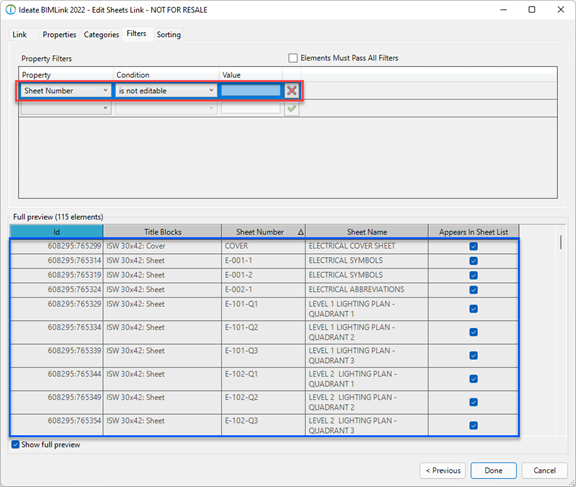
Task: Open the empty condition dropdown in new row
Action: 166,108
